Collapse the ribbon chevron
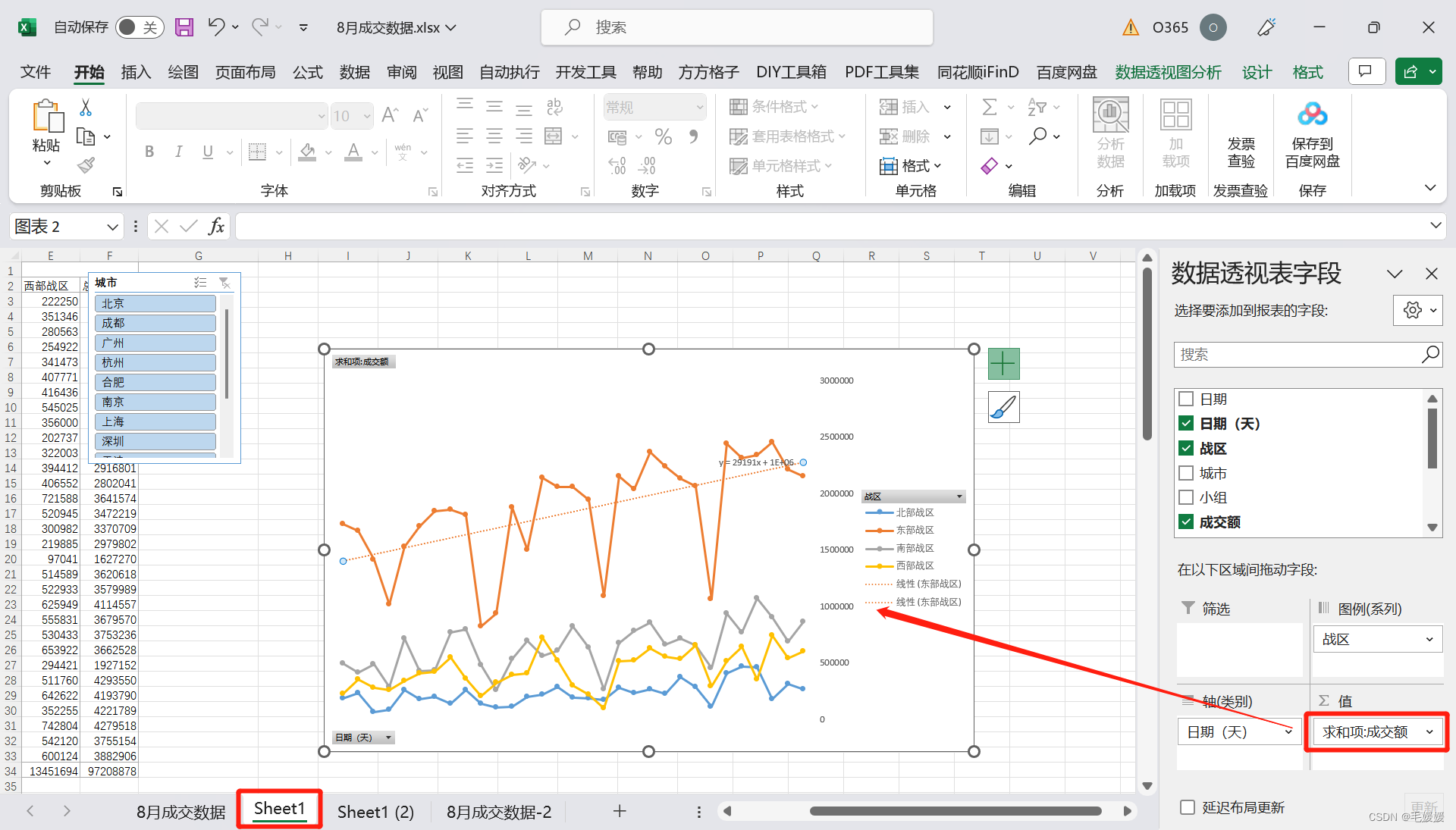The width and height of the screenshot is (1456, 830). 1430,188
